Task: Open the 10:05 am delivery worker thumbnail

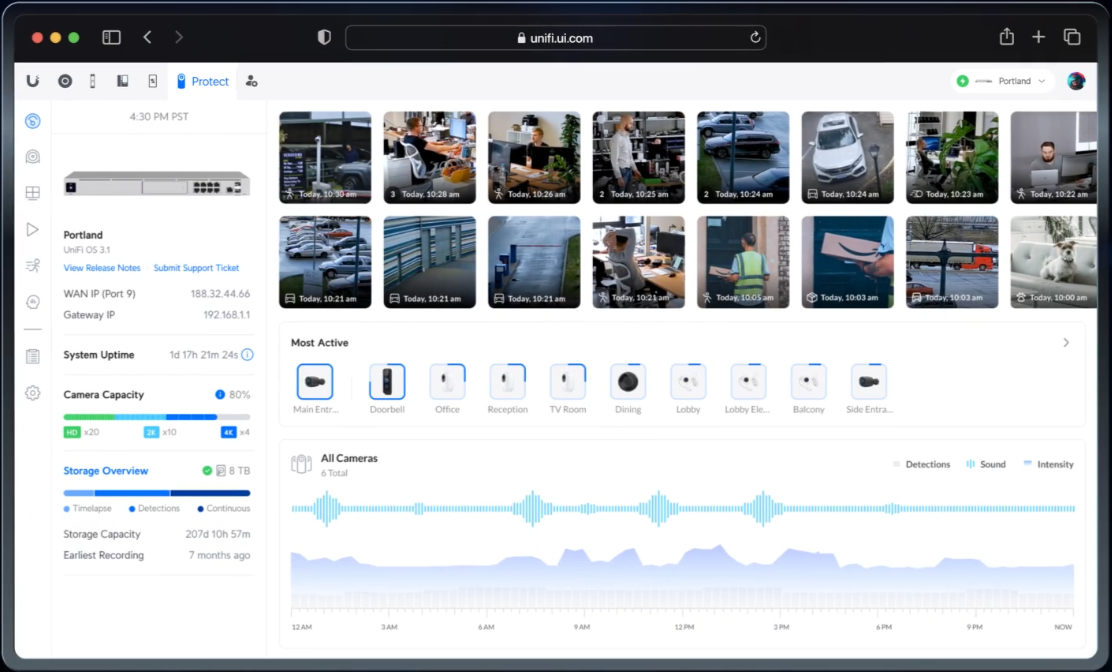Action: [x=743, y=262]
